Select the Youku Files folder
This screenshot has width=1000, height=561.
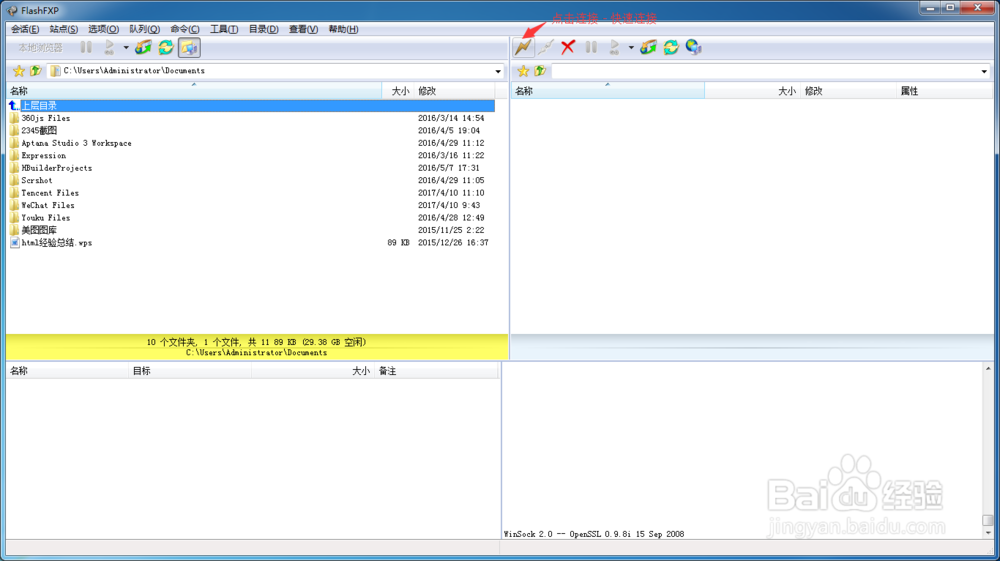point(251,217)
